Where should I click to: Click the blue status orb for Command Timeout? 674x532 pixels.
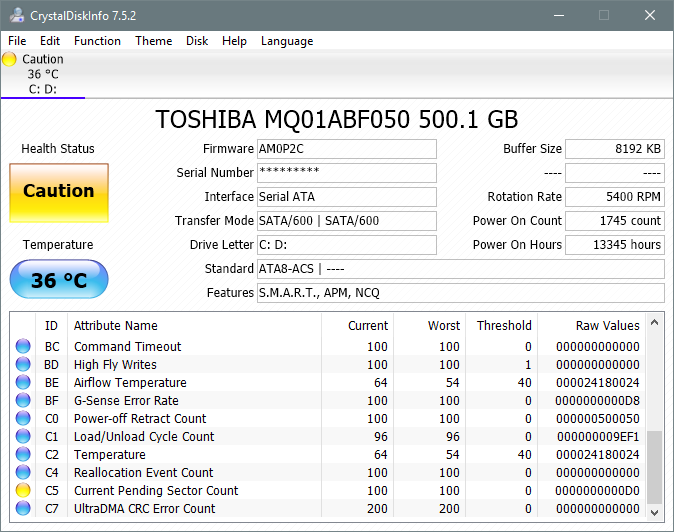(23, 346)
